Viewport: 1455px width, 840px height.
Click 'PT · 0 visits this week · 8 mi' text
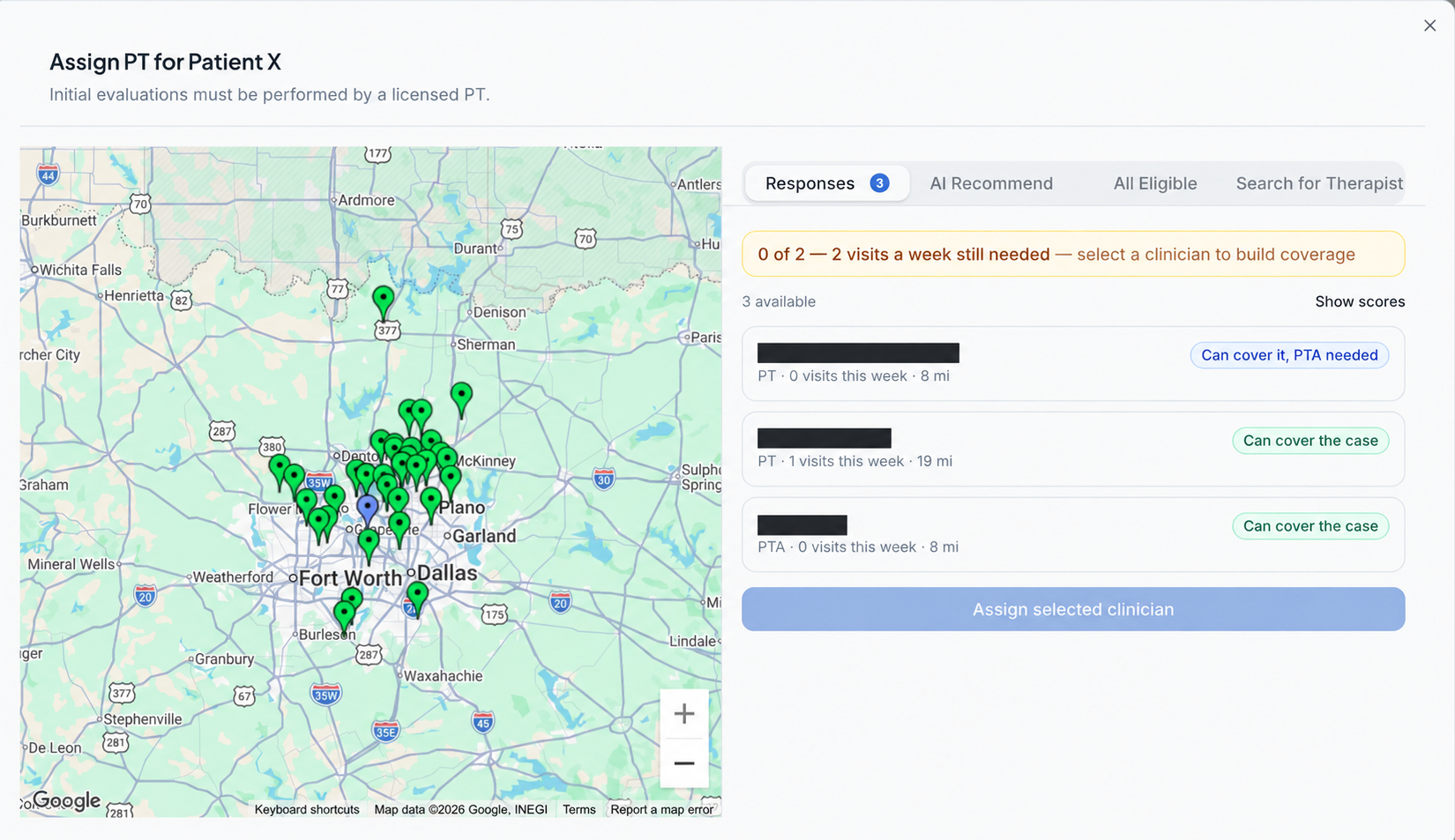tap(854, 375)
